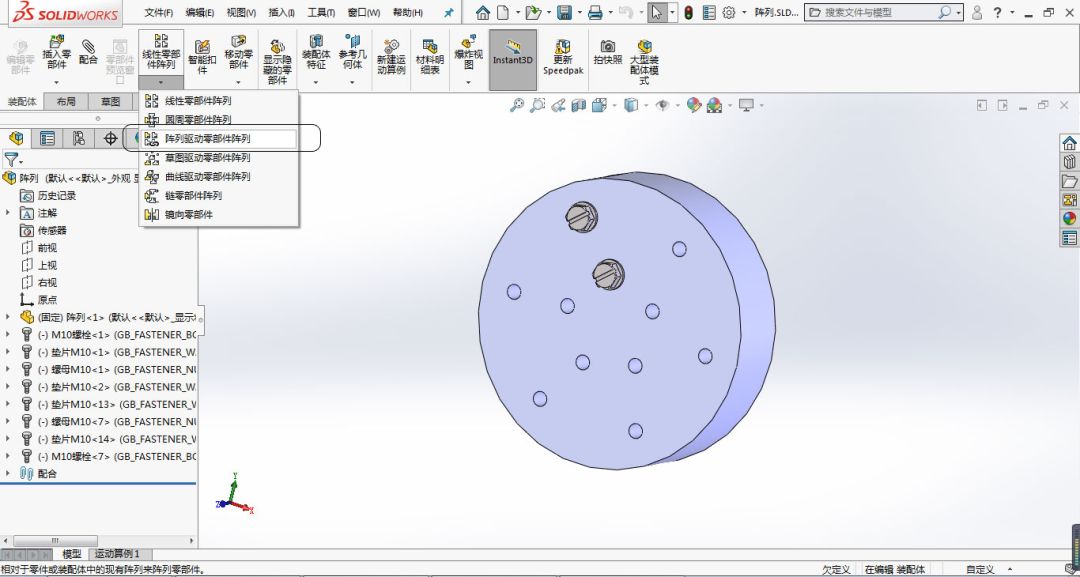Click Section View icon in view toolbar
The height and width of the screenshot is (577, 1080).
click(579, 105)
